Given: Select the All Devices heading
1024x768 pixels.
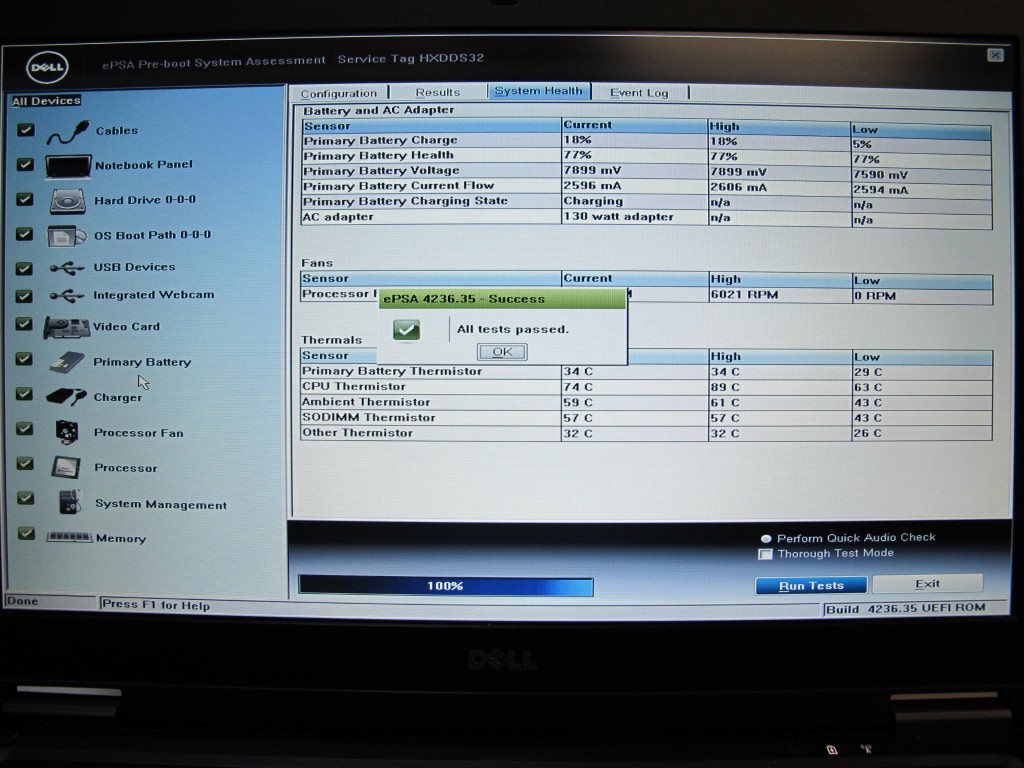Looking at the screenshot, I should tap(46, 101).
